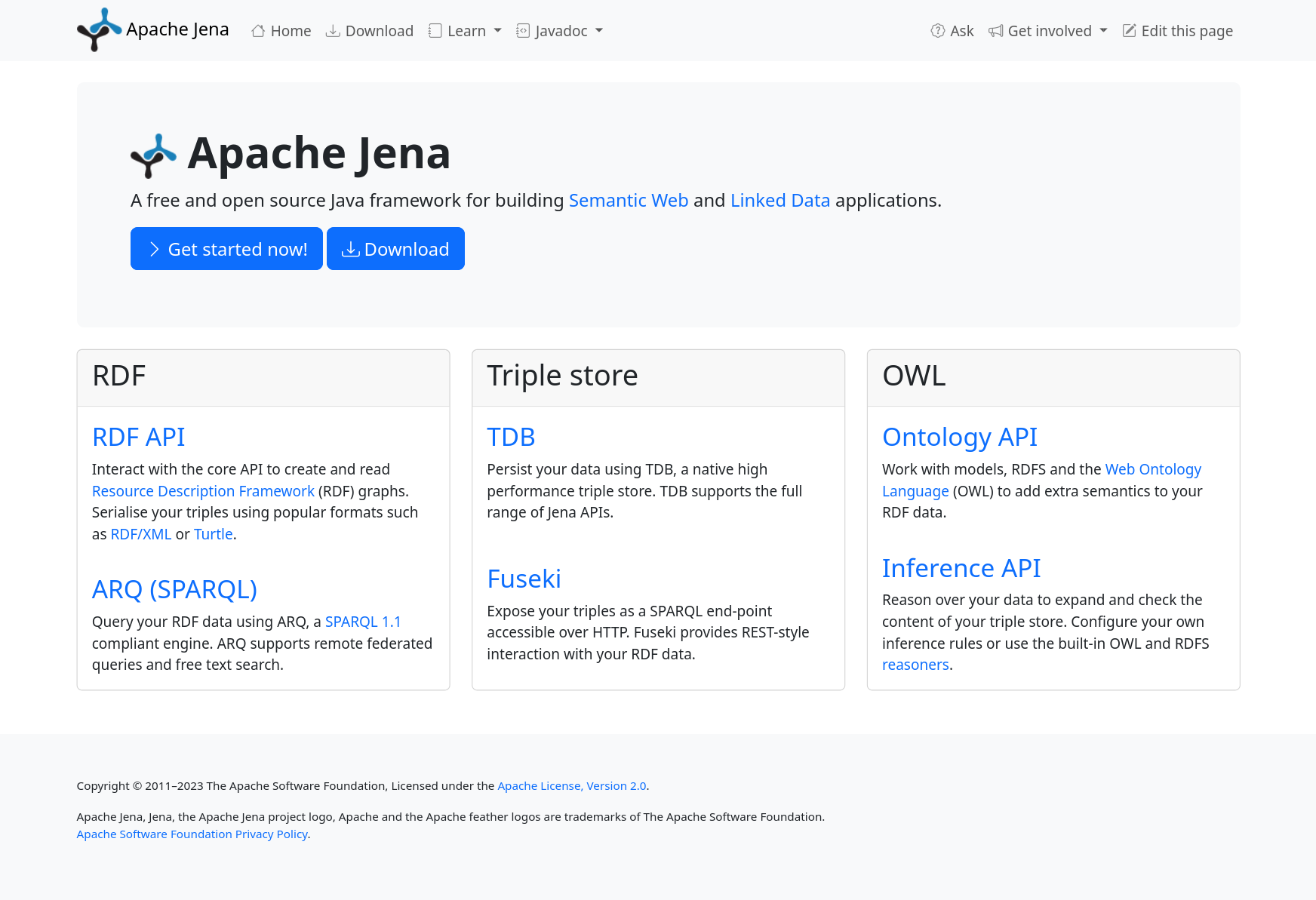
Task: Open the Learn menu label
Action: [466, 31]
